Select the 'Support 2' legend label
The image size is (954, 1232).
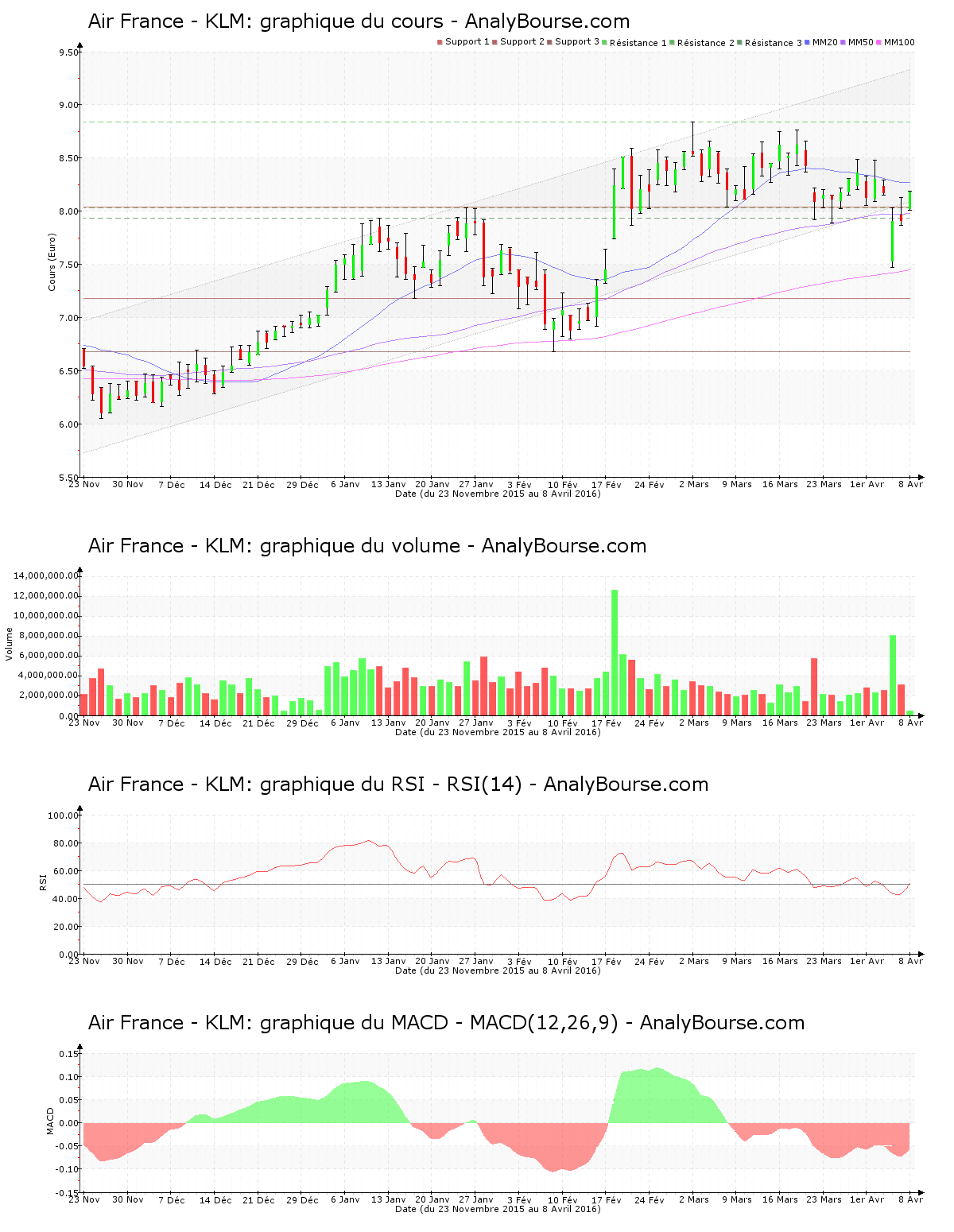[522, 41]
